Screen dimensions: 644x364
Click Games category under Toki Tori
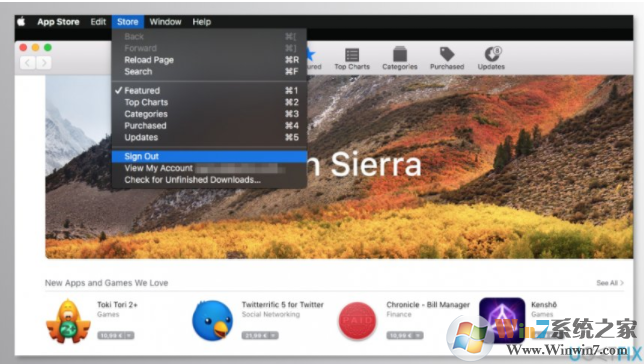point(108,315)
